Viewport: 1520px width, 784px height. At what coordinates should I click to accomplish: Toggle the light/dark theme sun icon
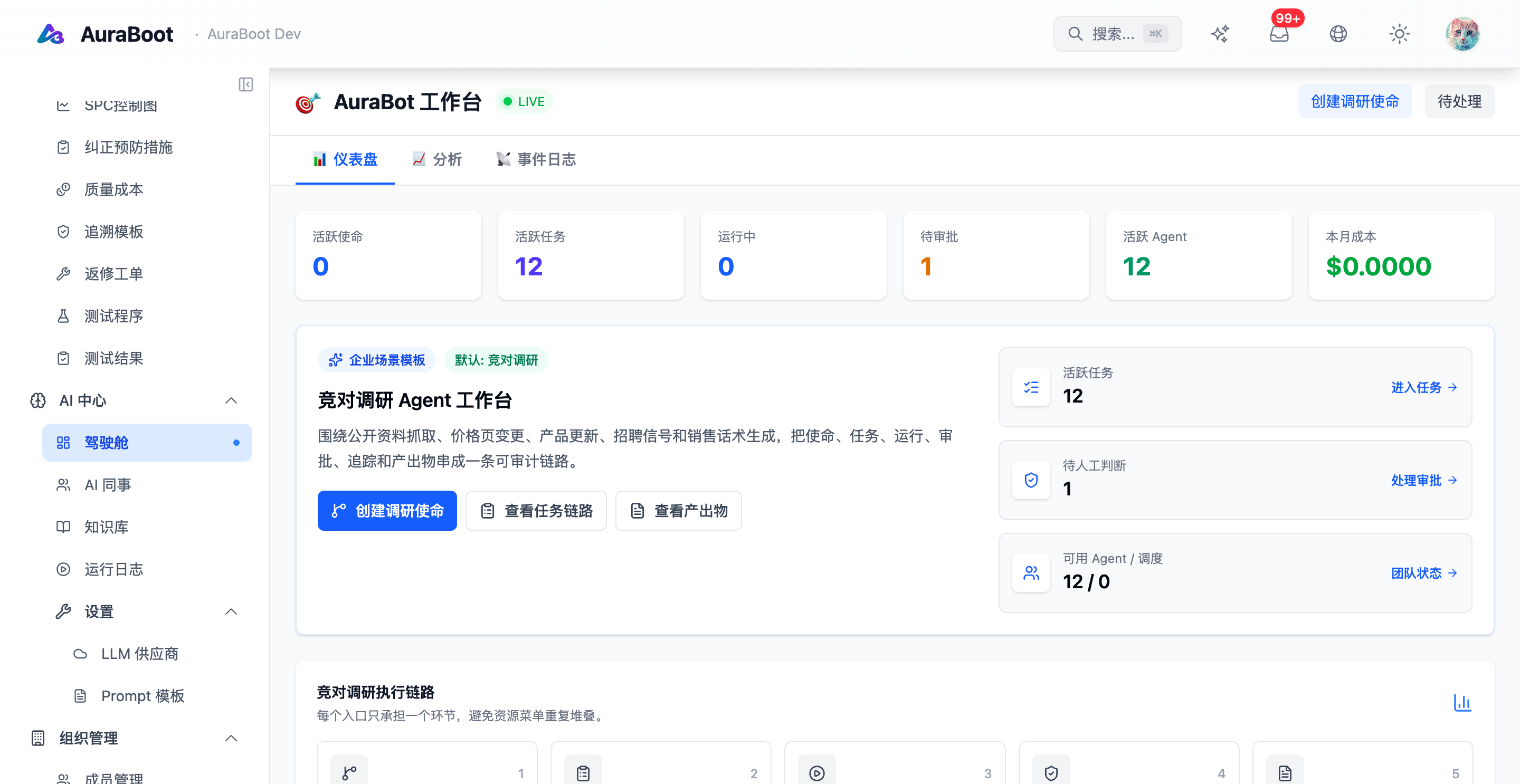[1399, 34]
